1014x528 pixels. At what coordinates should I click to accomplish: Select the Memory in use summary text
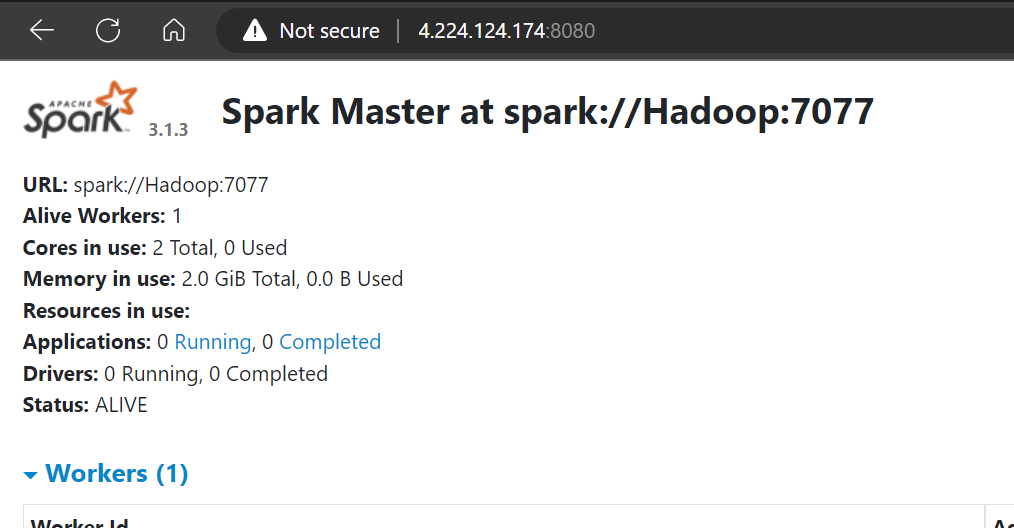coord(213,279)
